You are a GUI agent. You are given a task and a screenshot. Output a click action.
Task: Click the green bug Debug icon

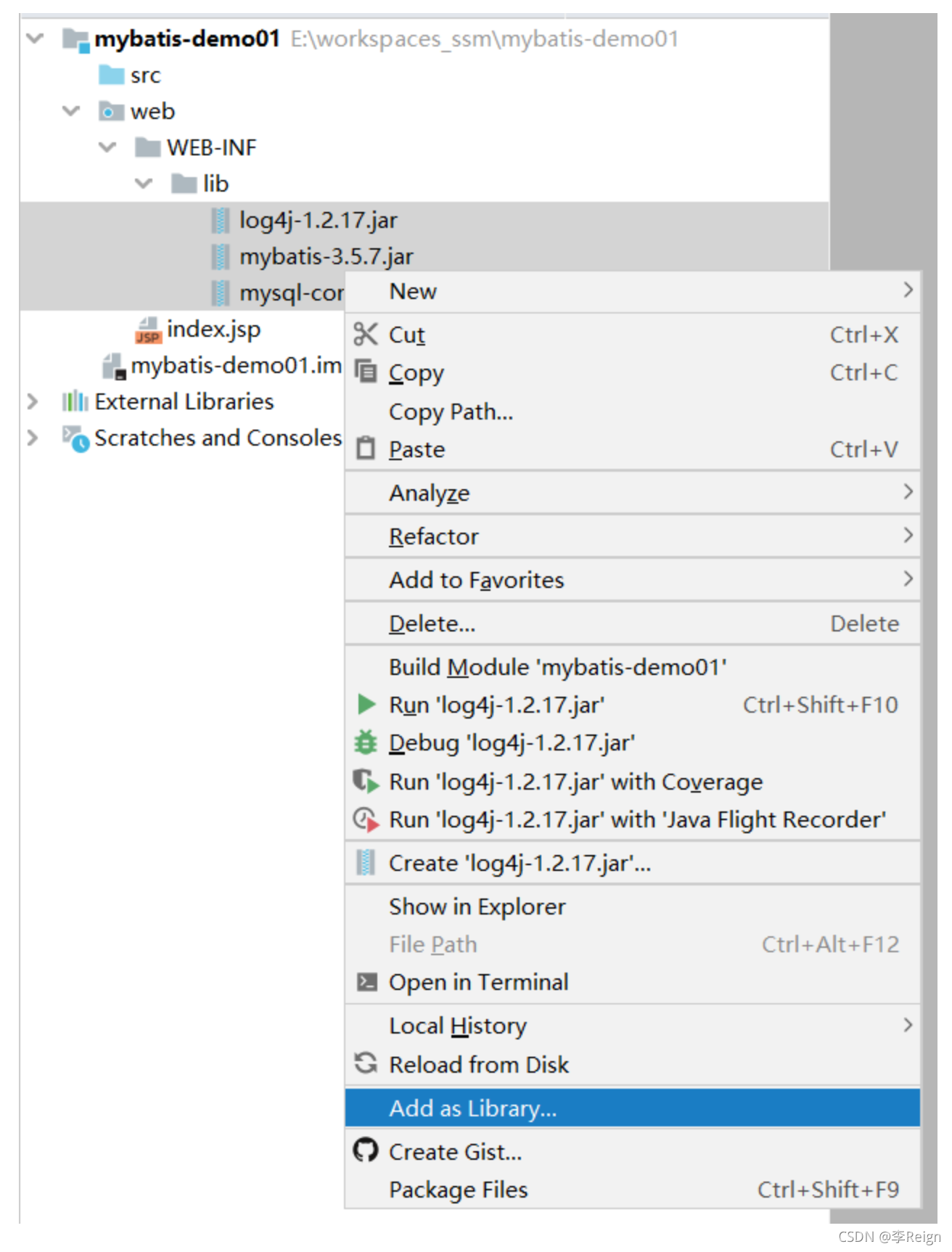[366, 742]
